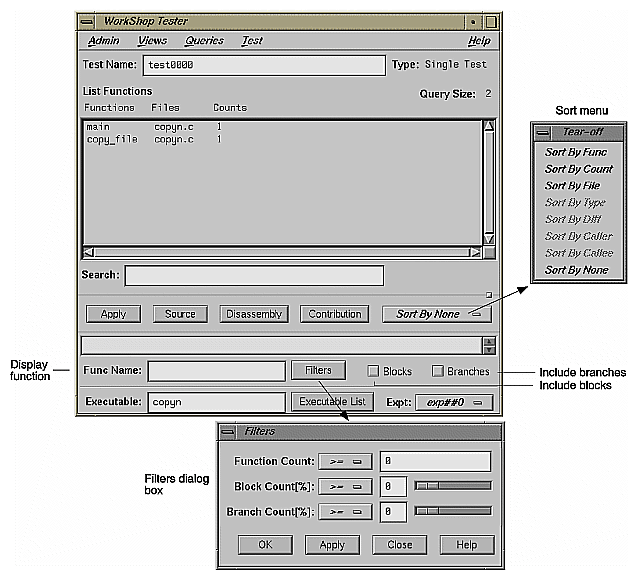Choose Sort By None in tear-off menu

(x=577, y=270)
